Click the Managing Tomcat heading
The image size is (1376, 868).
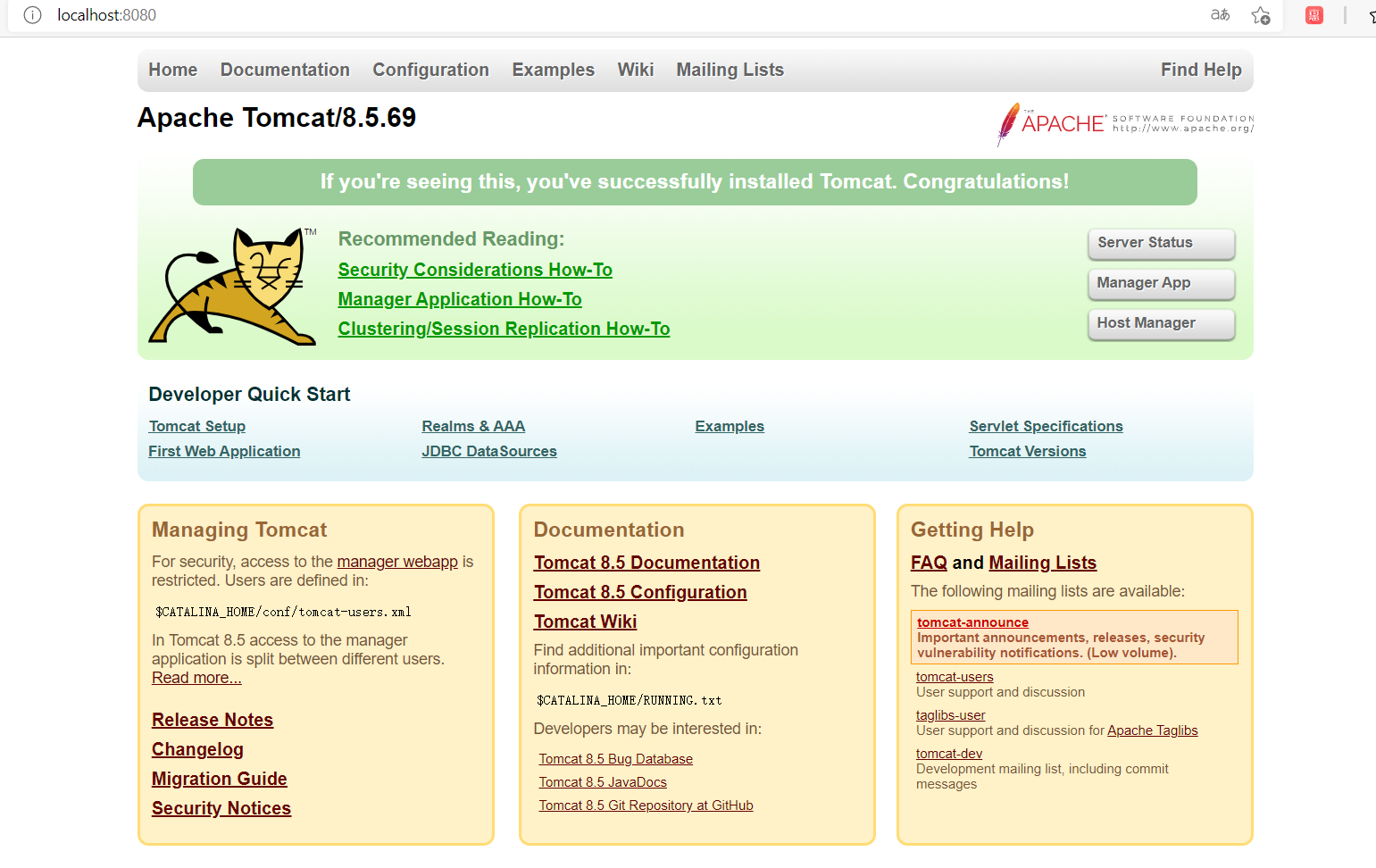click(x=239, y=530)
